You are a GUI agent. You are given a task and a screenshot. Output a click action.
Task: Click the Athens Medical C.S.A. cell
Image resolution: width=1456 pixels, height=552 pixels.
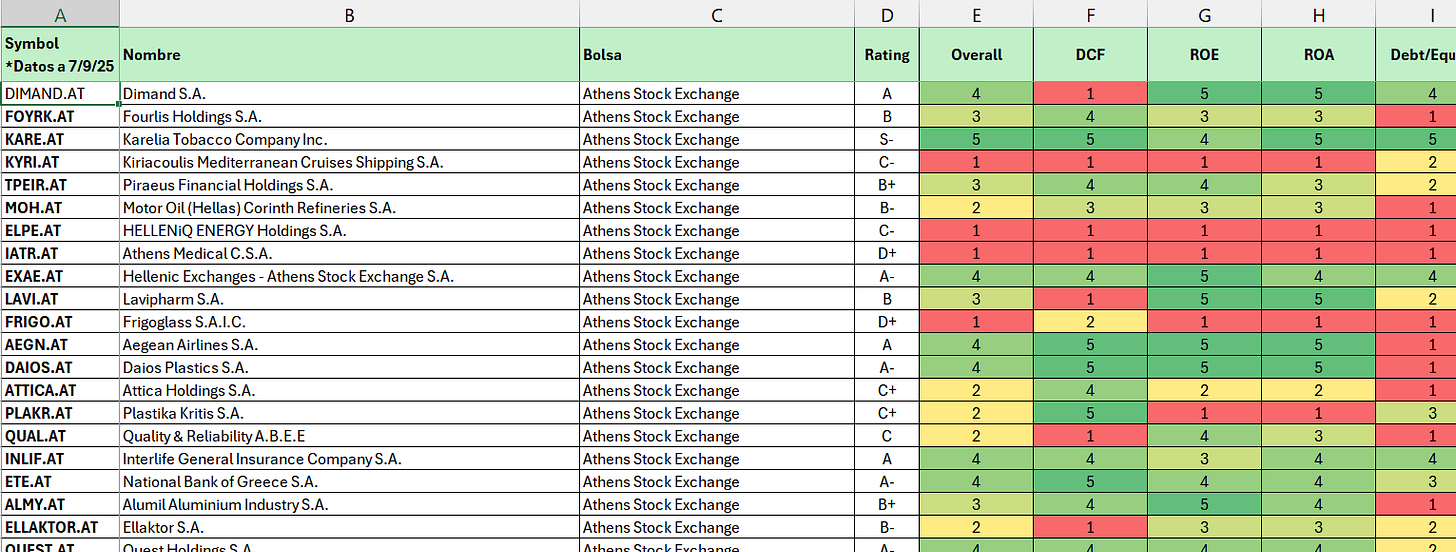click(x=349, y=254)
